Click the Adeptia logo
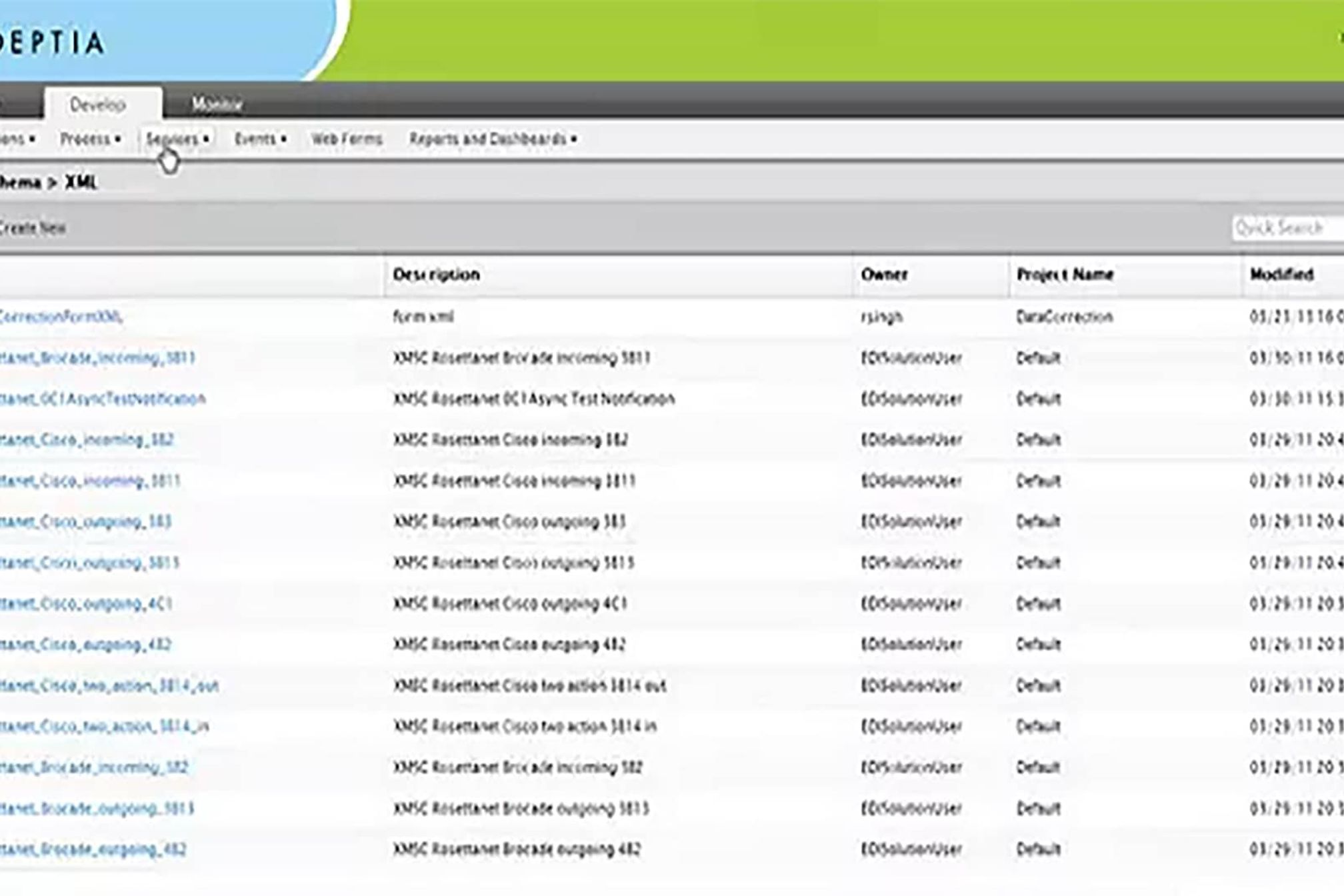 [x=52, y=43]
